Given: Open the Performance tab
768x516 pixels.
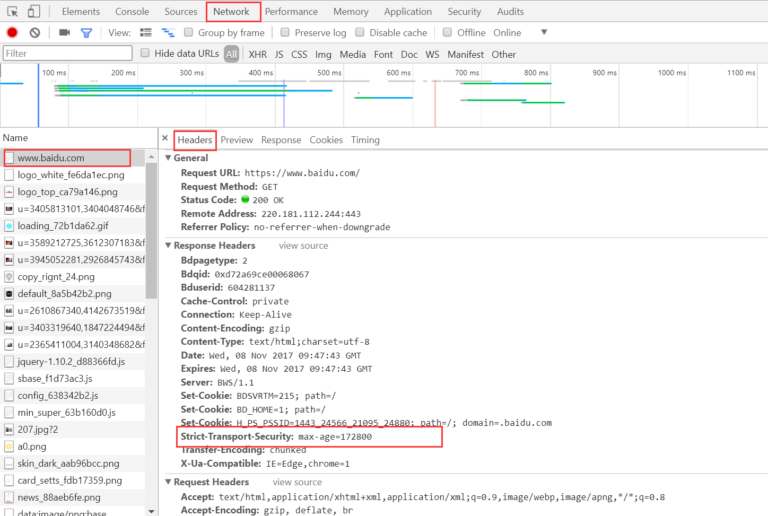Looking at the screenshot, I should [x=291, y=11].
